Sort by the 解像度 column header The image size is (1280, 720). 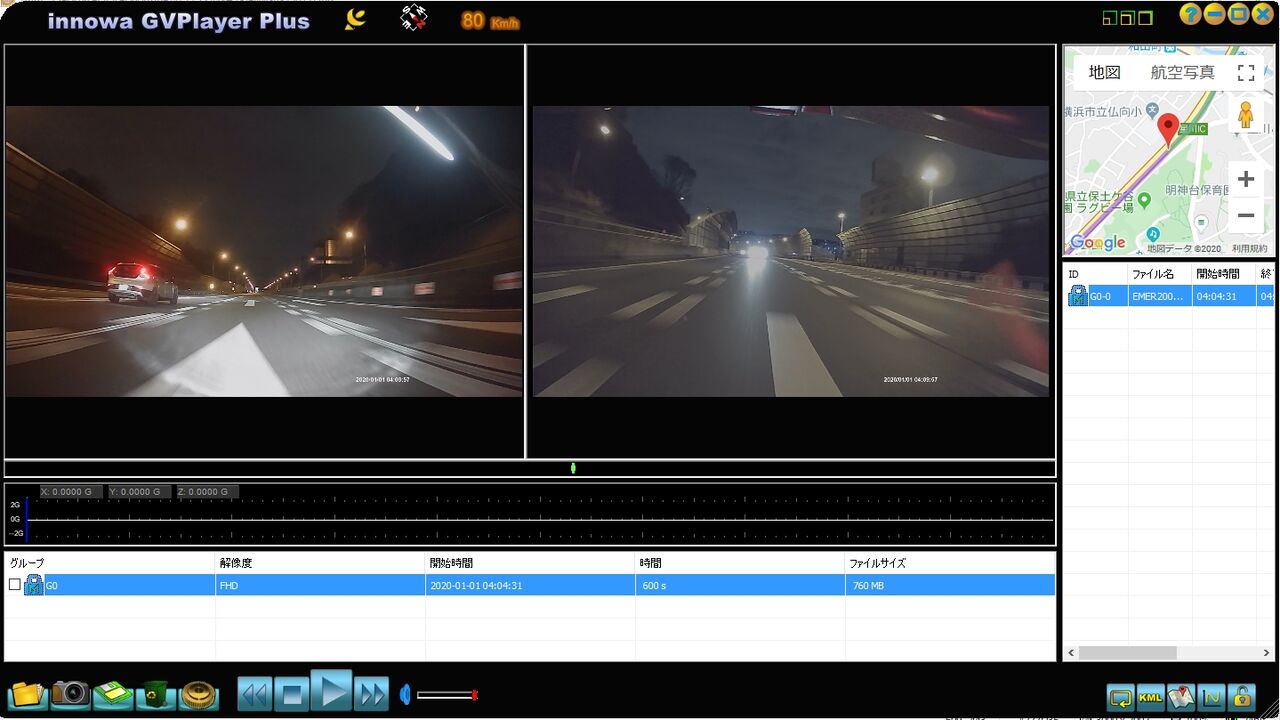pyautogui.click(x=321, y=563)
